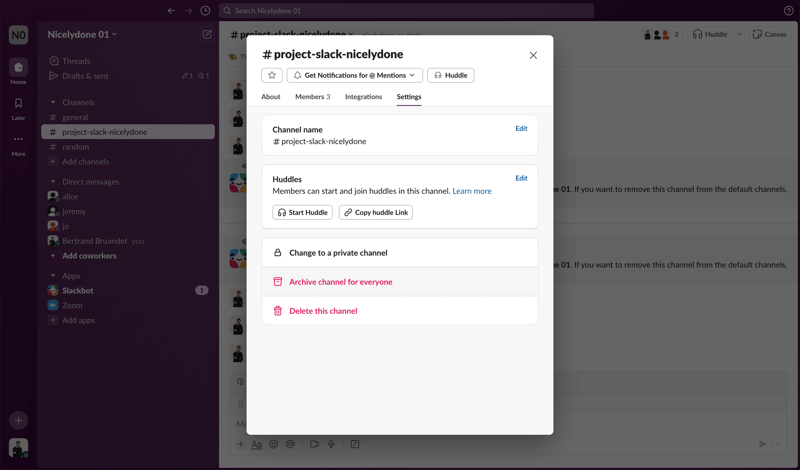Click the plus create button in left rail
800x470 pixels.
coord(18,420)
